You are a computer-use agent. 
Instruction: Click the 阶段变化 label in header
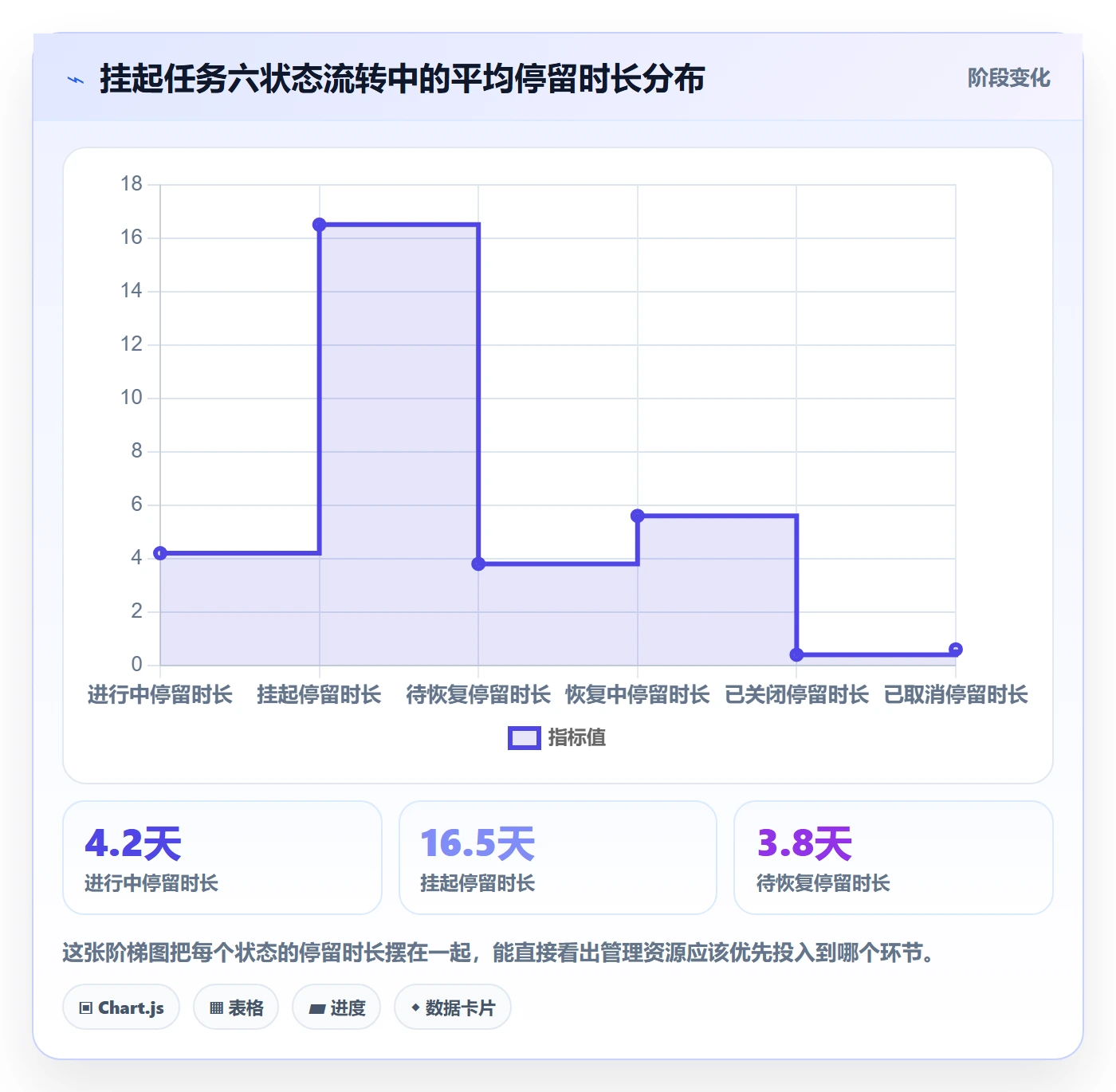tap(1008, 78)
